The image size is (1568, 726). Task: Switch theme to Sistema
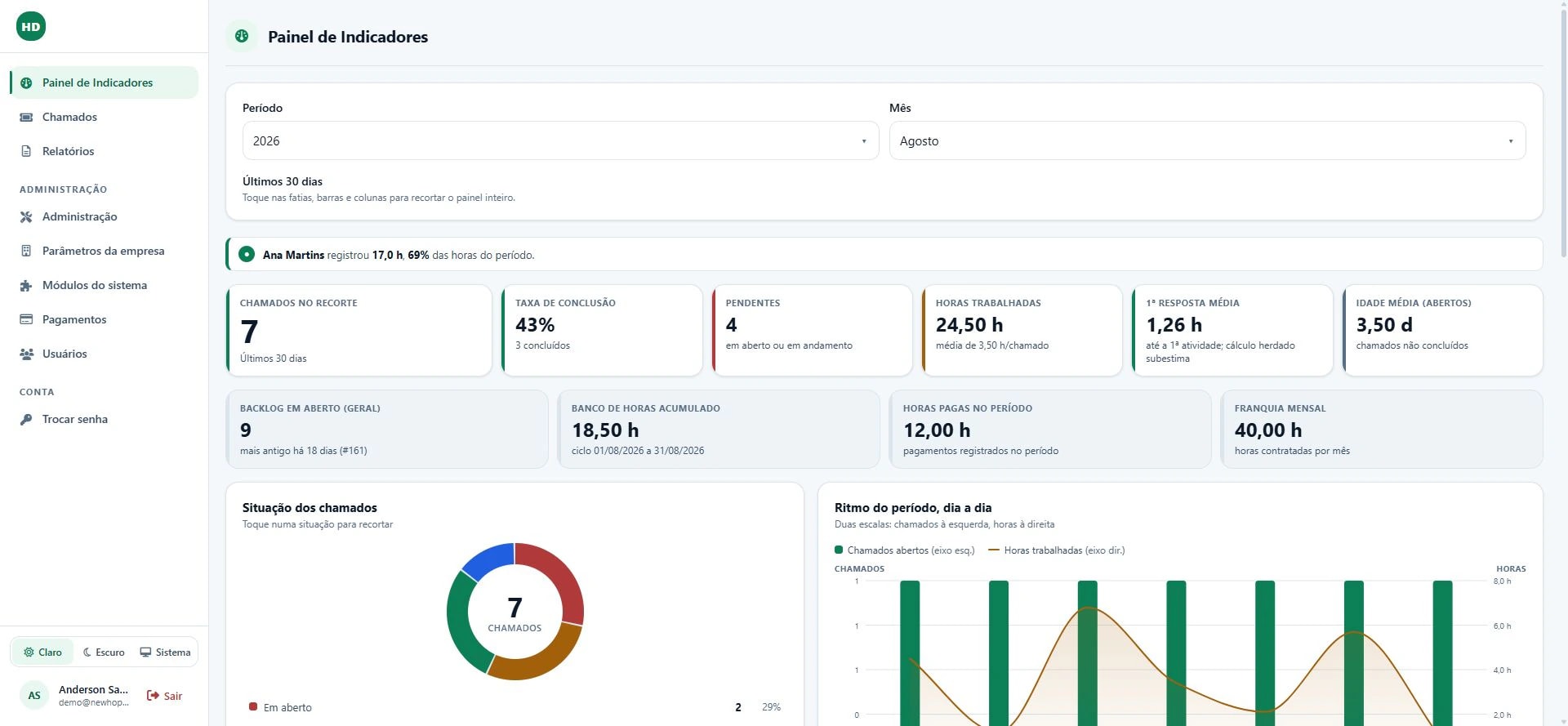(x=165, y=652)
